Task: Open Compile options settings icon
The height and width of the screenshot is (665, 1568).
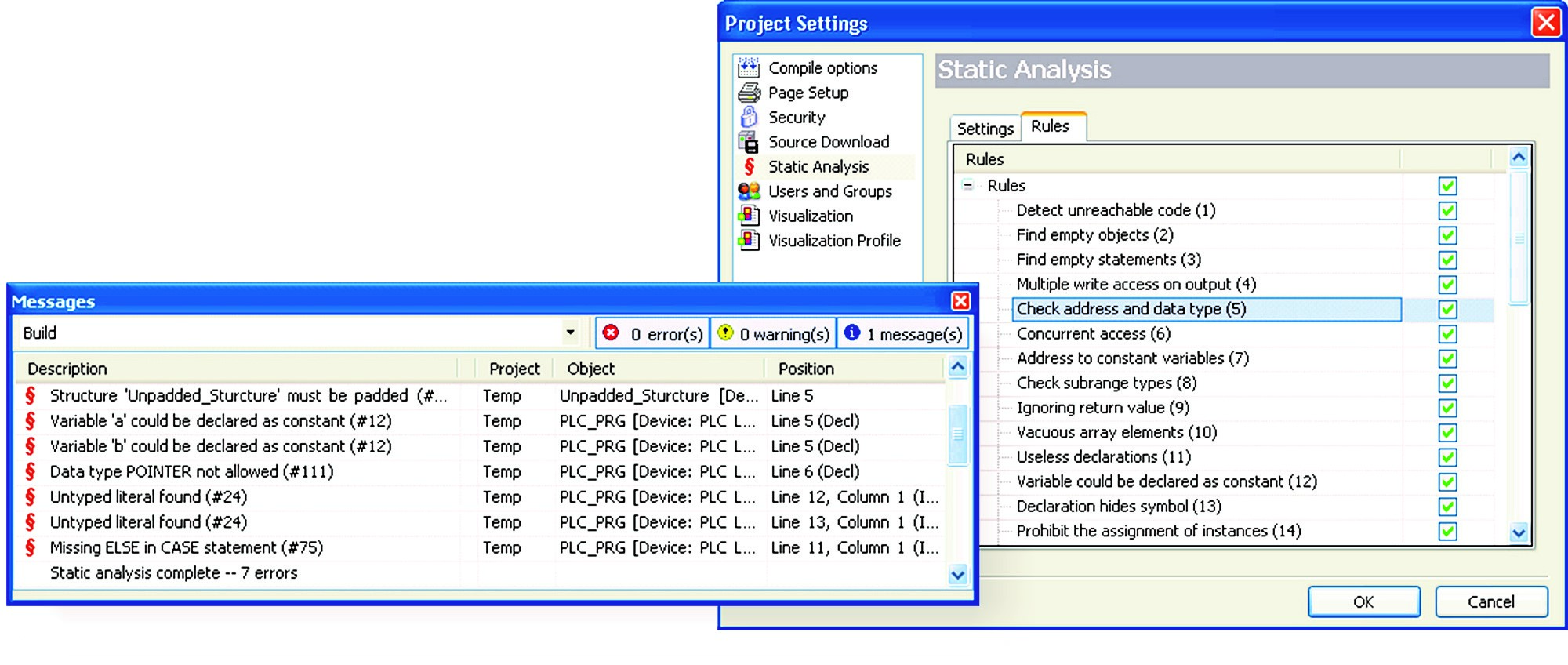Action: coord(749,67)
